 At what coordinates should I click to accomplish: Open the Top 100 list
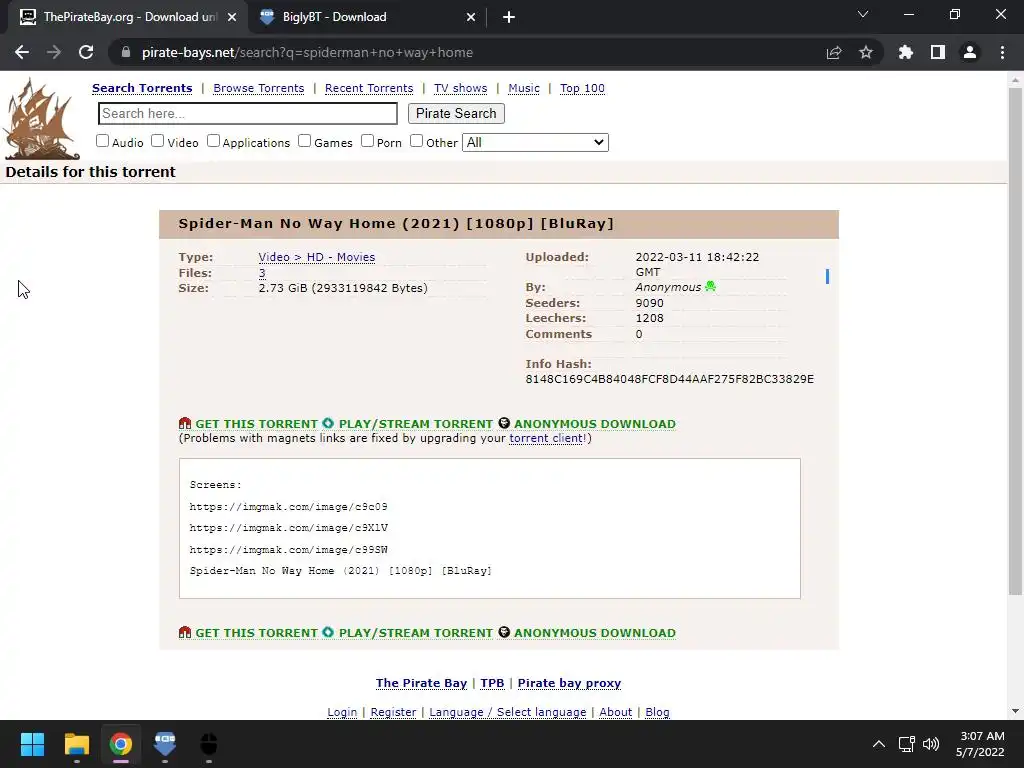583,88
